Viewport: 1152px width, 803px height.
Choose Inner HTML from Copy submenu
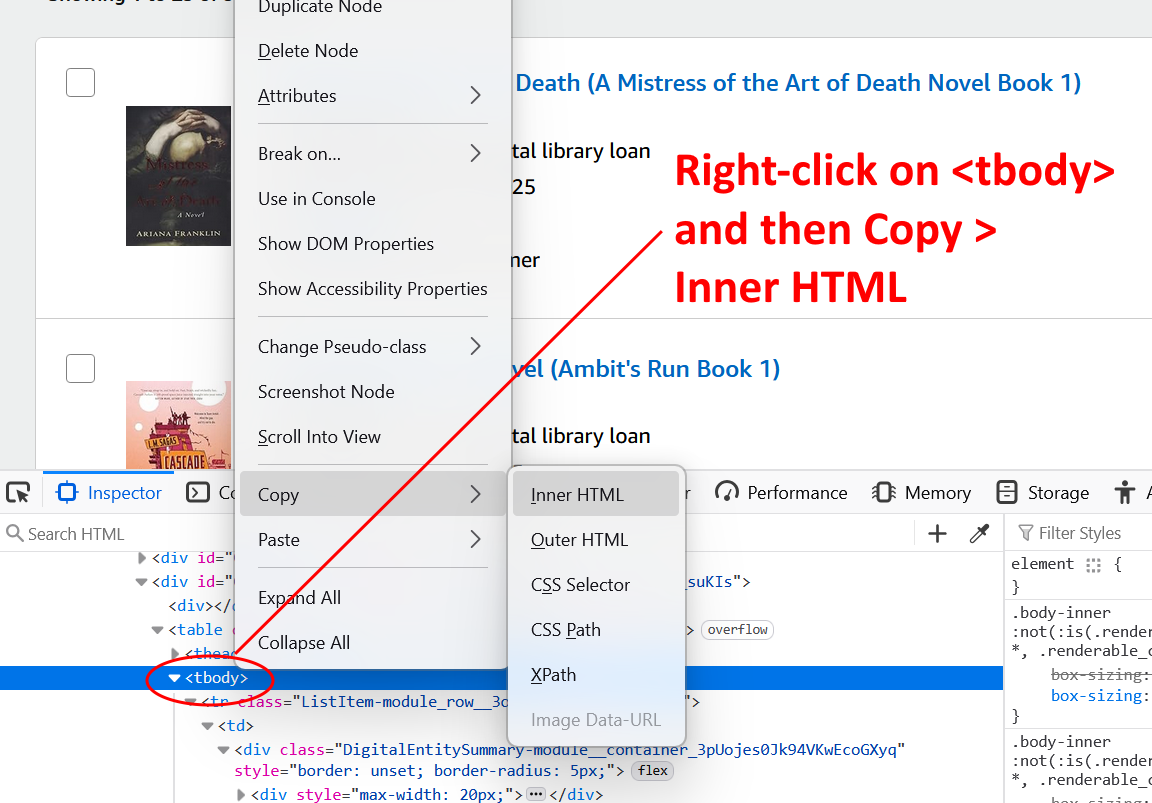click(596, 494)
